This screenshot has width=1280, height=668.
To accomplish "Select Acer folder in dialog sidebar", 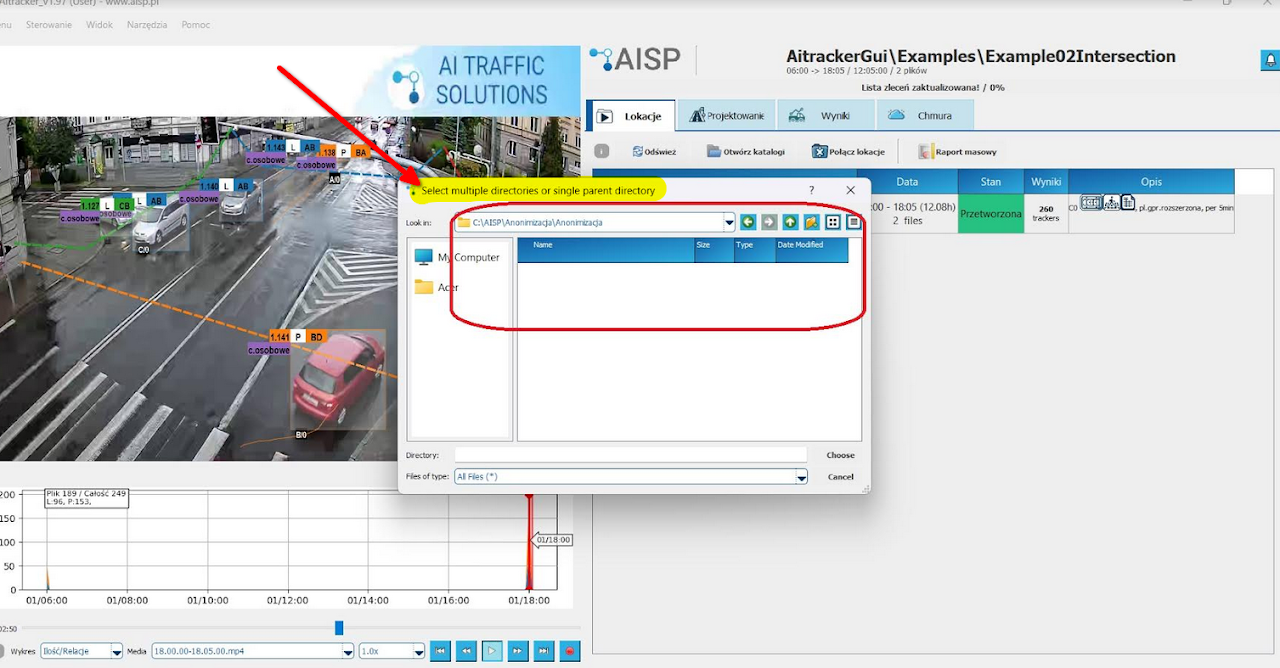I will (x=437, y=287).
